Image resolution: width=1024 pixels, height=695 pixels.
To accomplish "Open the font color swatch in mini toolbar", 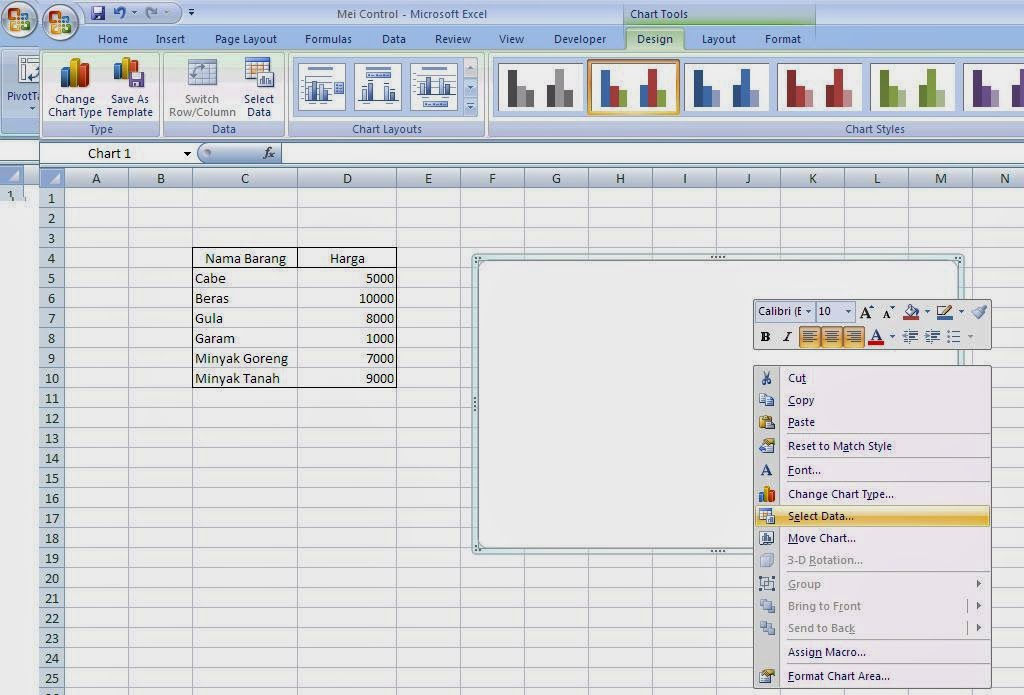I will tap(876, 336).
